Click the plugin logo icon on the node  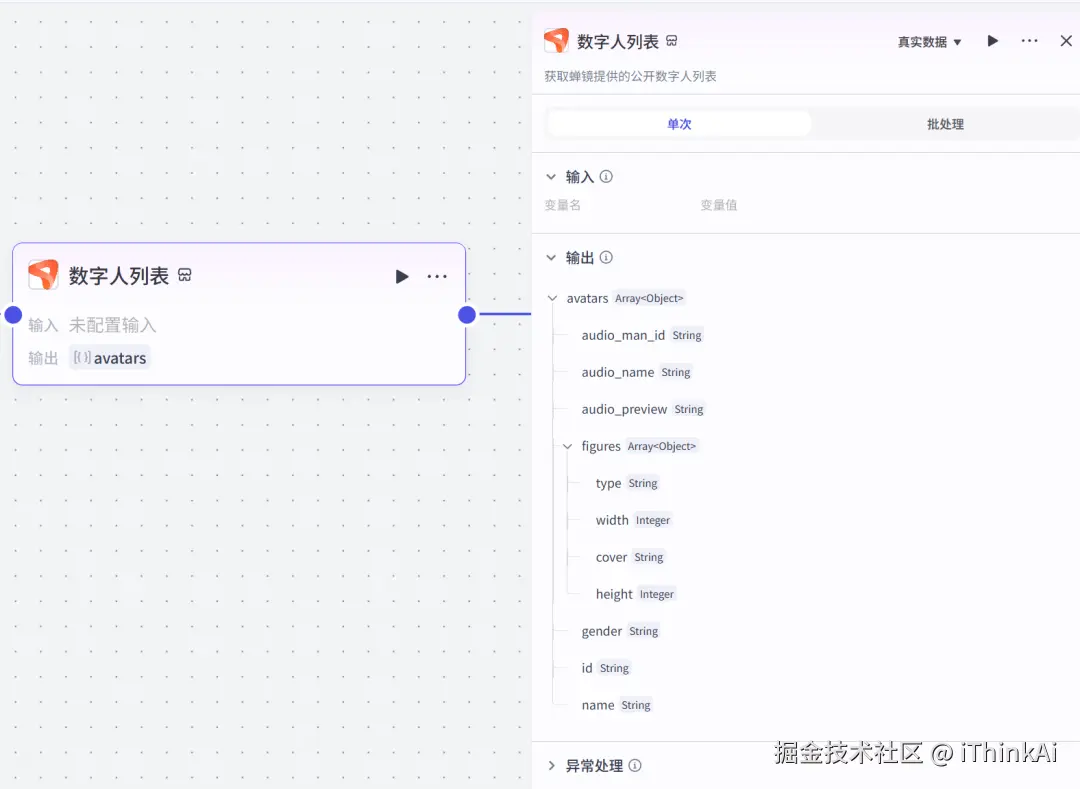[43, 274]
